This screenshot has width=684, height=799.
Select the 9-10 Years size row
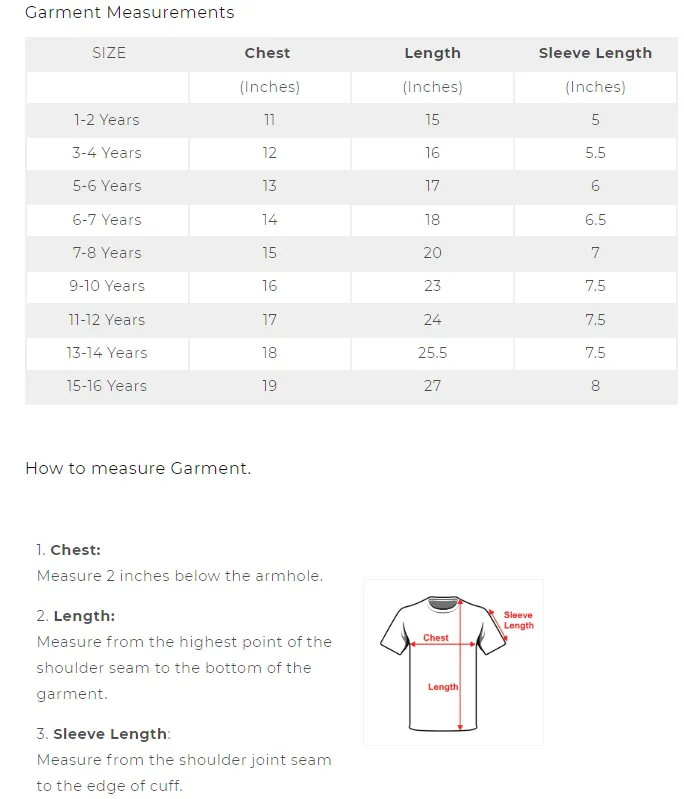(106, 286)
